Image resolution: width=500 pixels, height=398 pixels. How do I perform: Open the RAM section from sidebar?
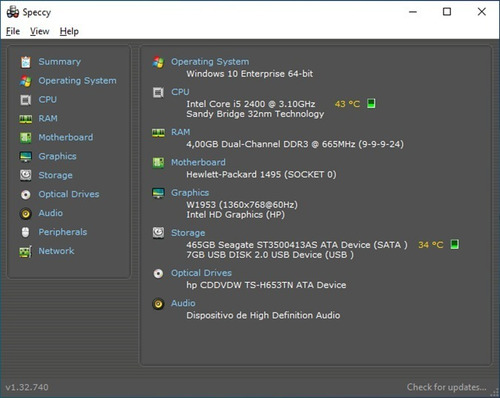(x=48, y=118)
